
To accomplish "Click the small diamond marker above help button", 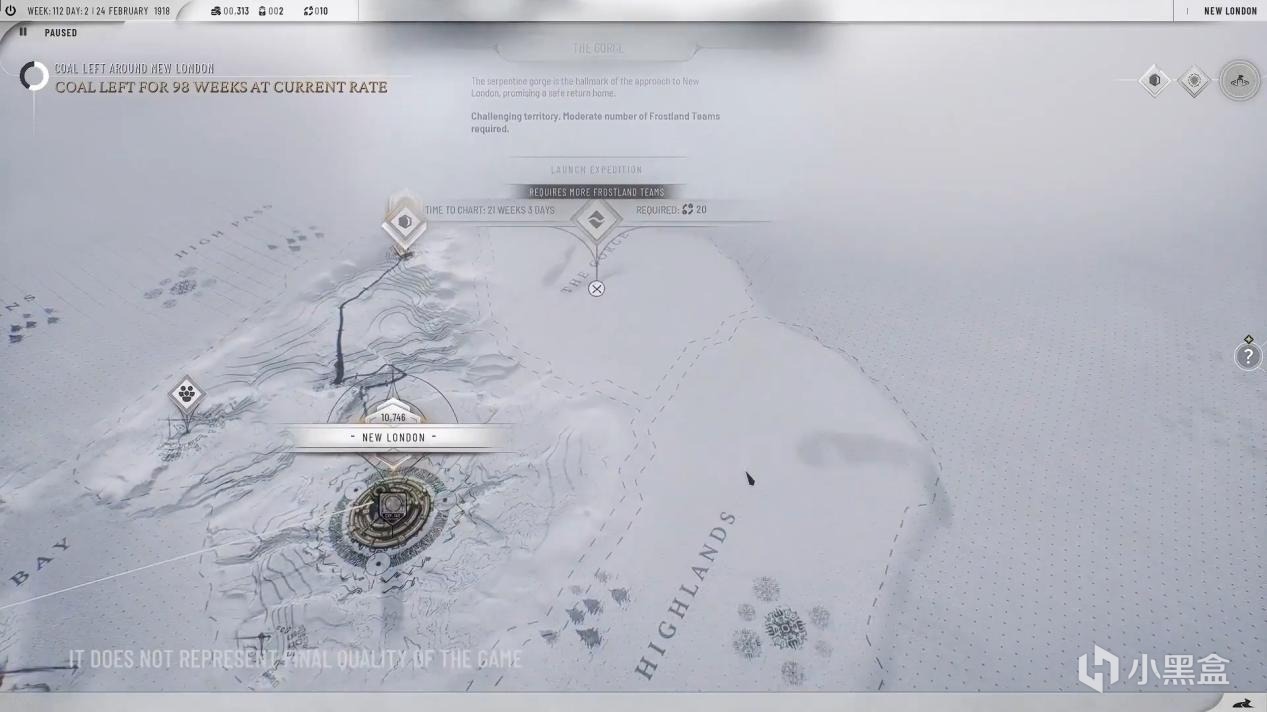I will (x=1248, y=340).
